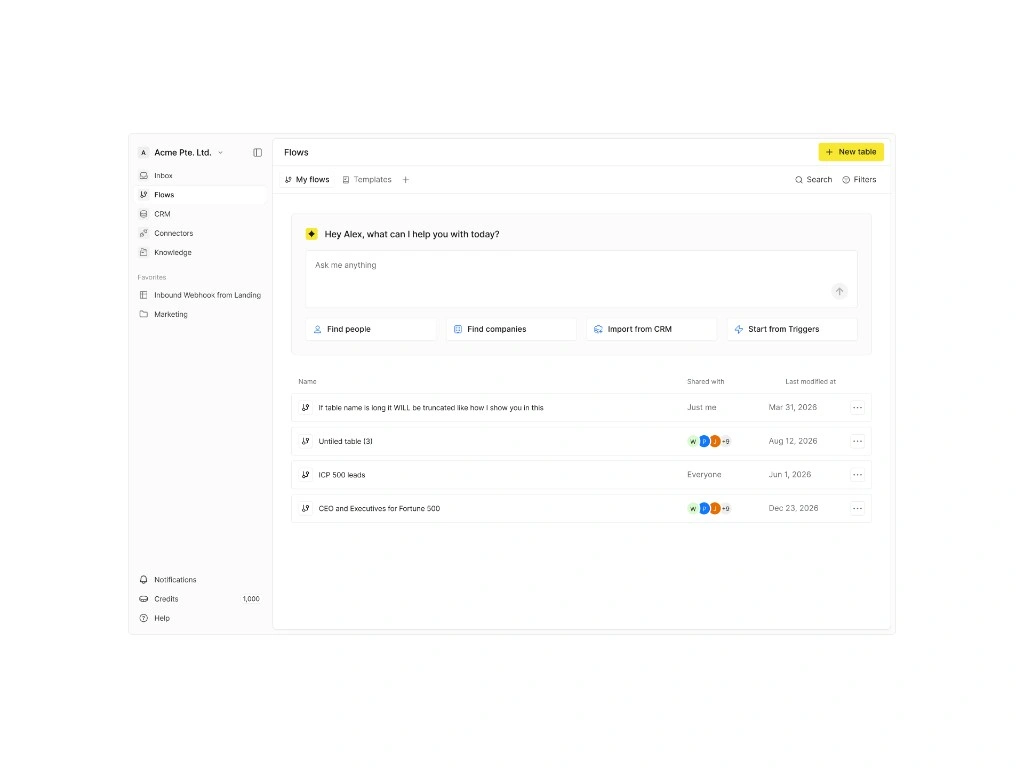Open Knowledge in the sidebar
Viewport: 1024px width, 768px height.
pos(200,253)
